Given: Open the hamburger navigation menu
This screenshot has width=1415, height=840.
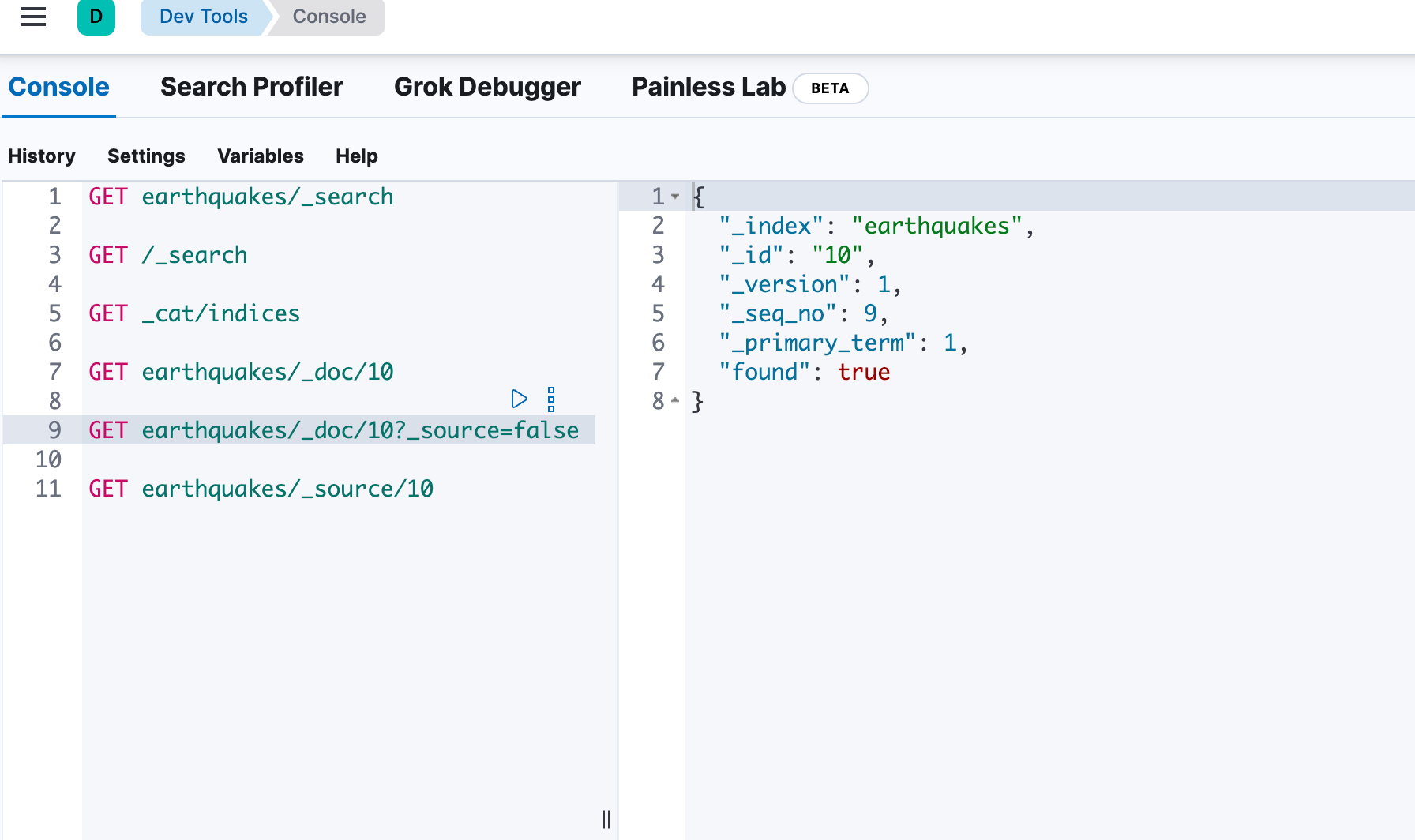Looking at the screenshot, I should pyautogui.click(x=33, y=17).
